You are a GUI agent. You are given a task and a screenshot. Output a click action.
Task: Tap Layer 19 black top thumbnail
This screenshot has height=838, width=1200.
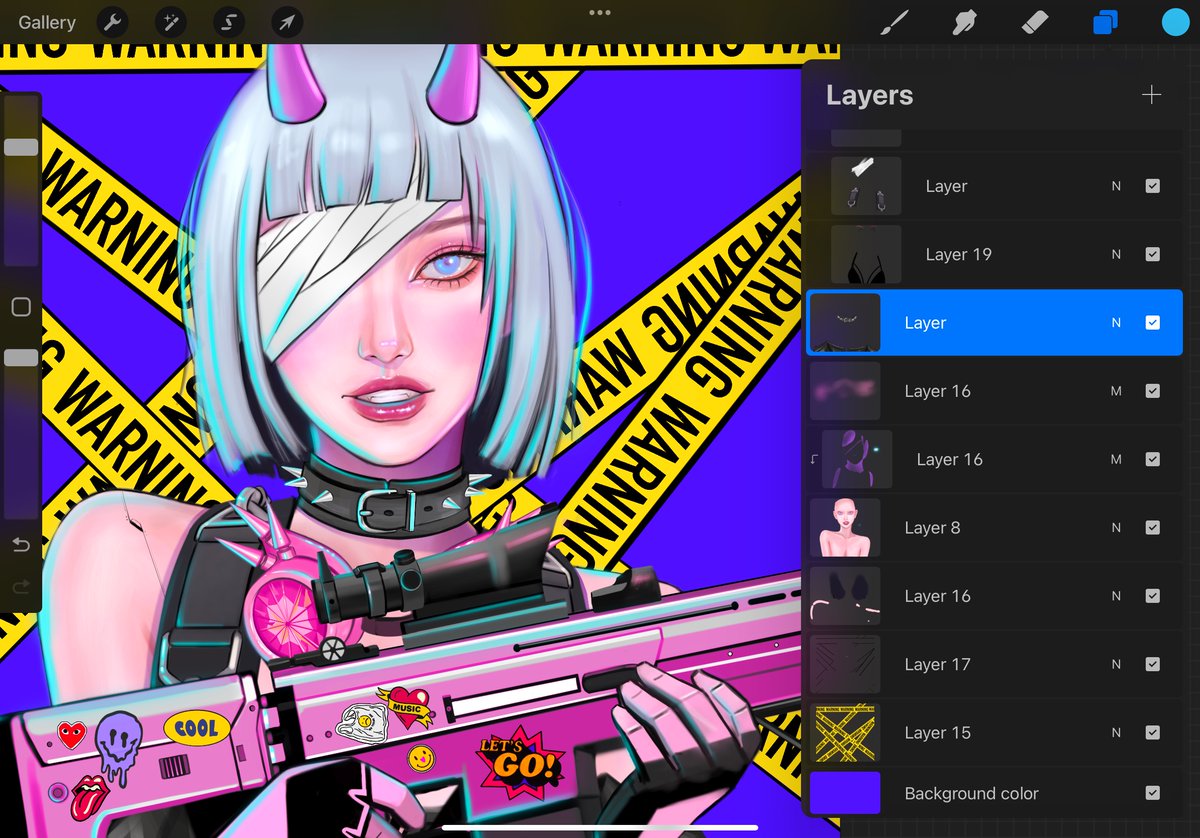(866, 254)
